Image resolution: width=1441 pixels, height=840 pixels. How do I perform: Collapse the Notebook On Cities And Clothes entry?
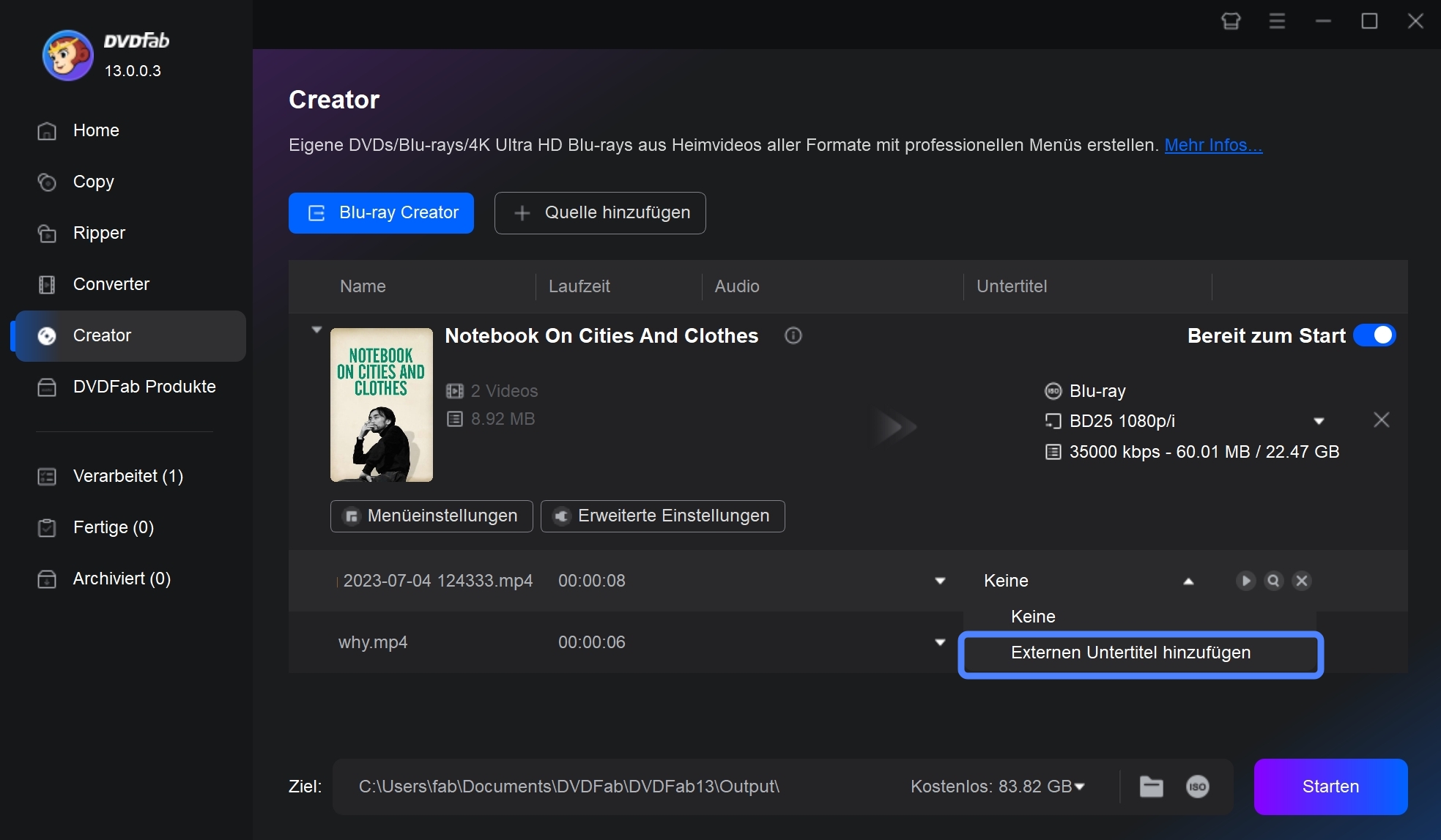pyautogui.click(x=316, y=330)
